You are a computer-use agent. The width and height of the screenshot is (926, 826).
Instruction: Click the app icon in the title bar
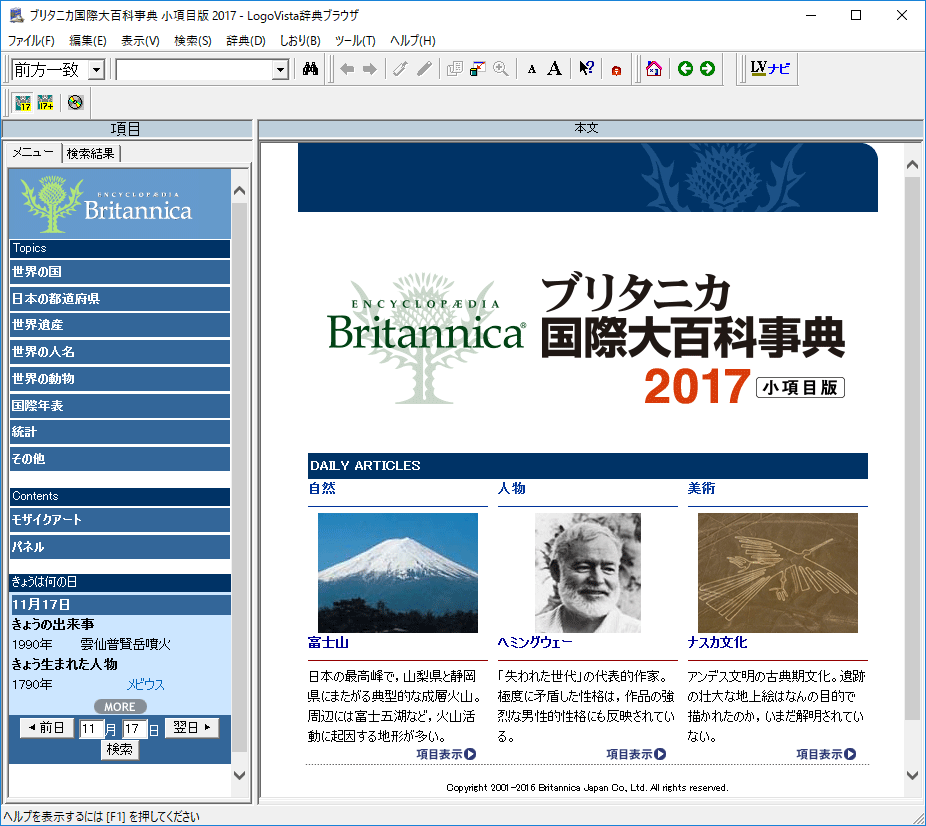[x=16, y=15]
